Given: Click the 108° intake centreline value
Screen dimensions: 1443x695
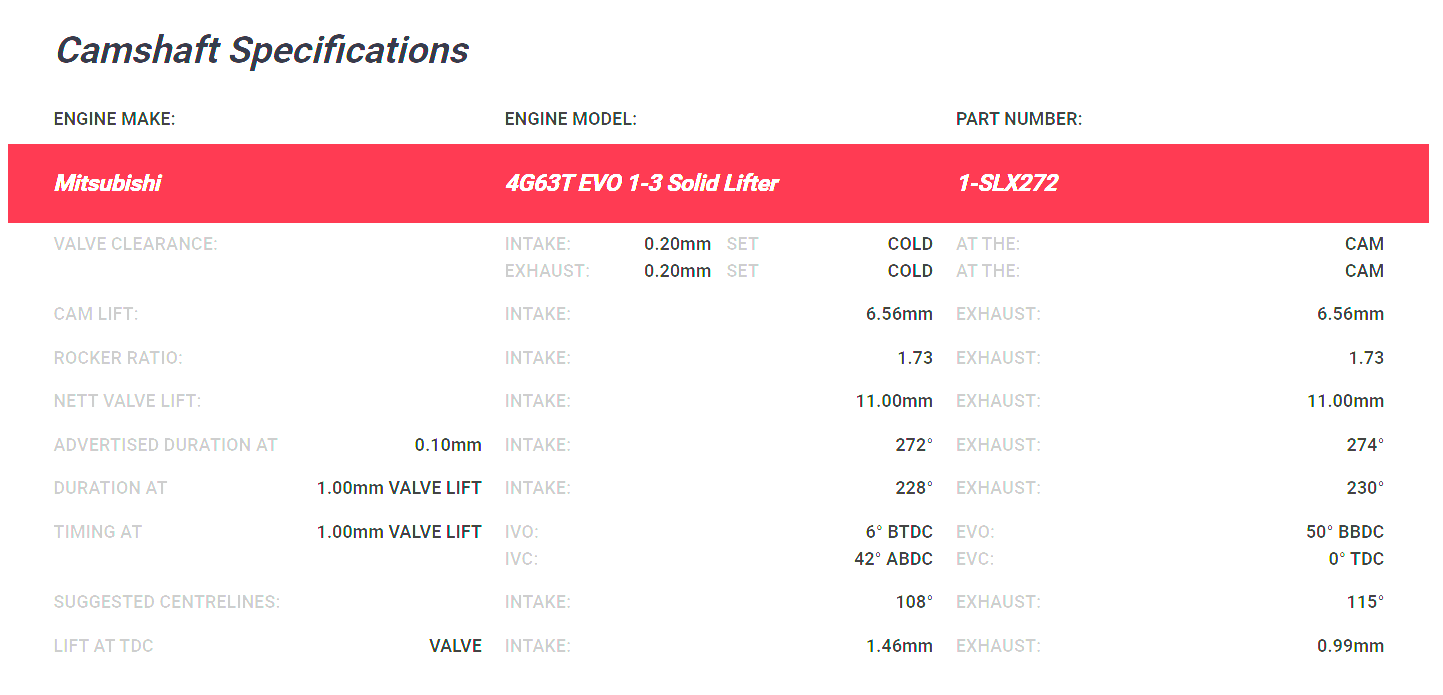Looking at the screenshot, I should (914, 602).
